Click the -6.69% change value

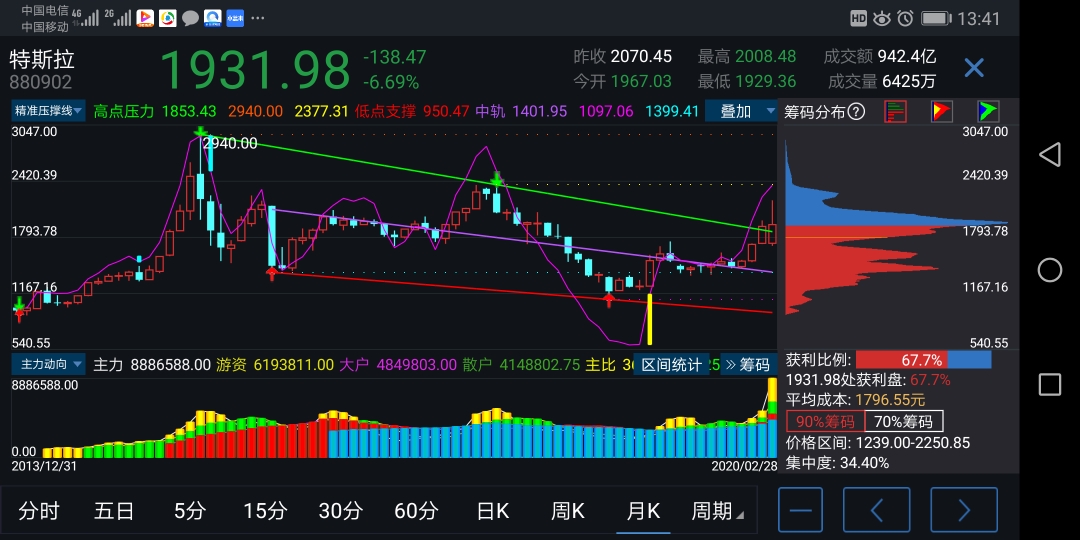coord(391,83)
